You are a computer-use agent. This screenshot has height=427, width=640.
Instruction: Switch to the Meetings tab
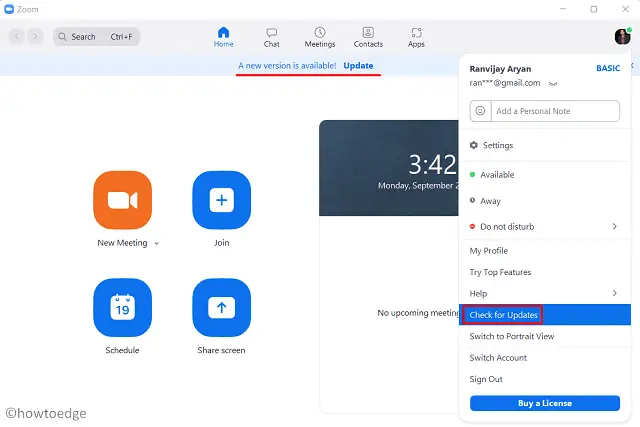320,37
